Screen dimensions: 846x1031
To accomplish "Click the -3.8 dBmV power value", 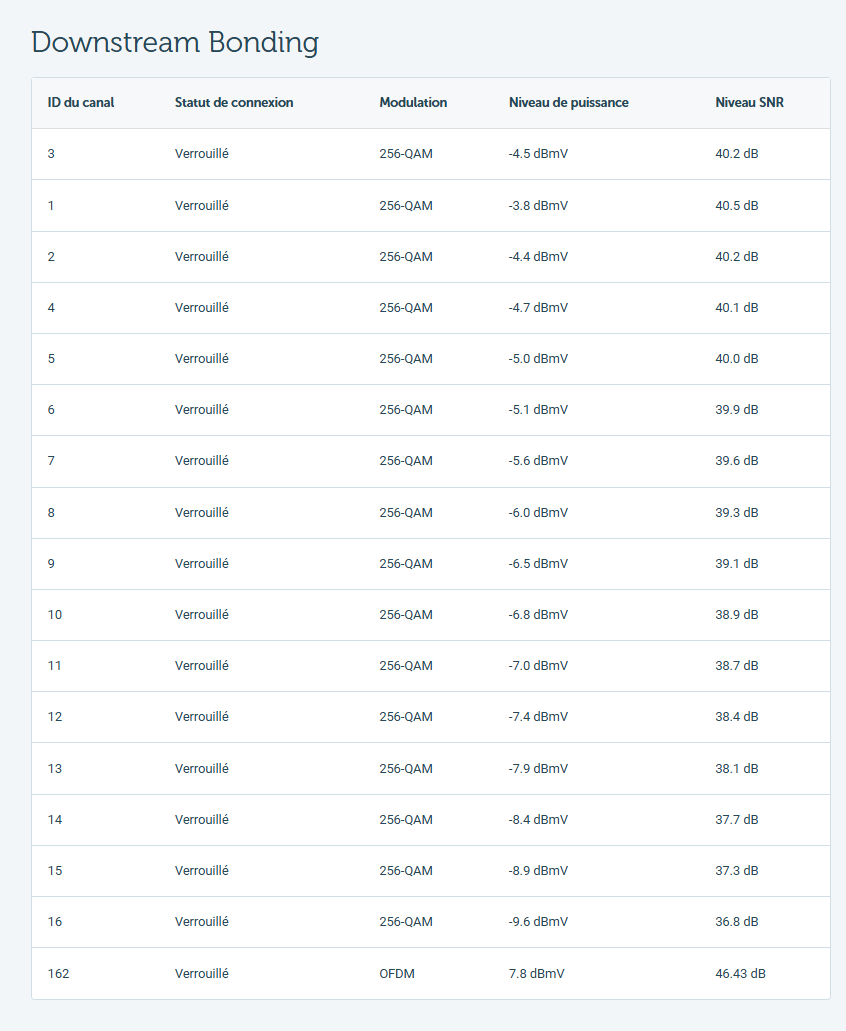I will coord(538,206).
